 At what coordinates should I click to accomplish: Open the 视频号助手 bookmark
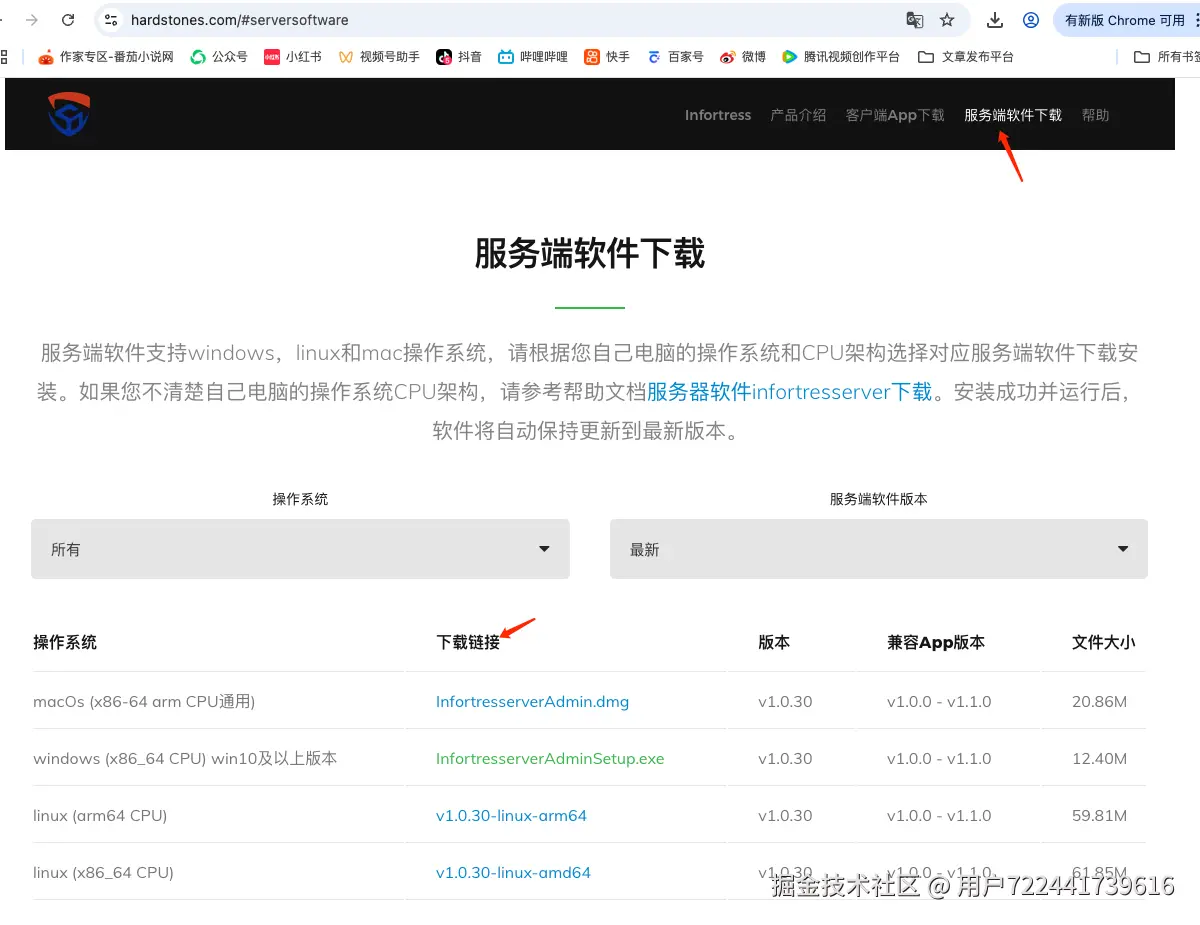379,57
